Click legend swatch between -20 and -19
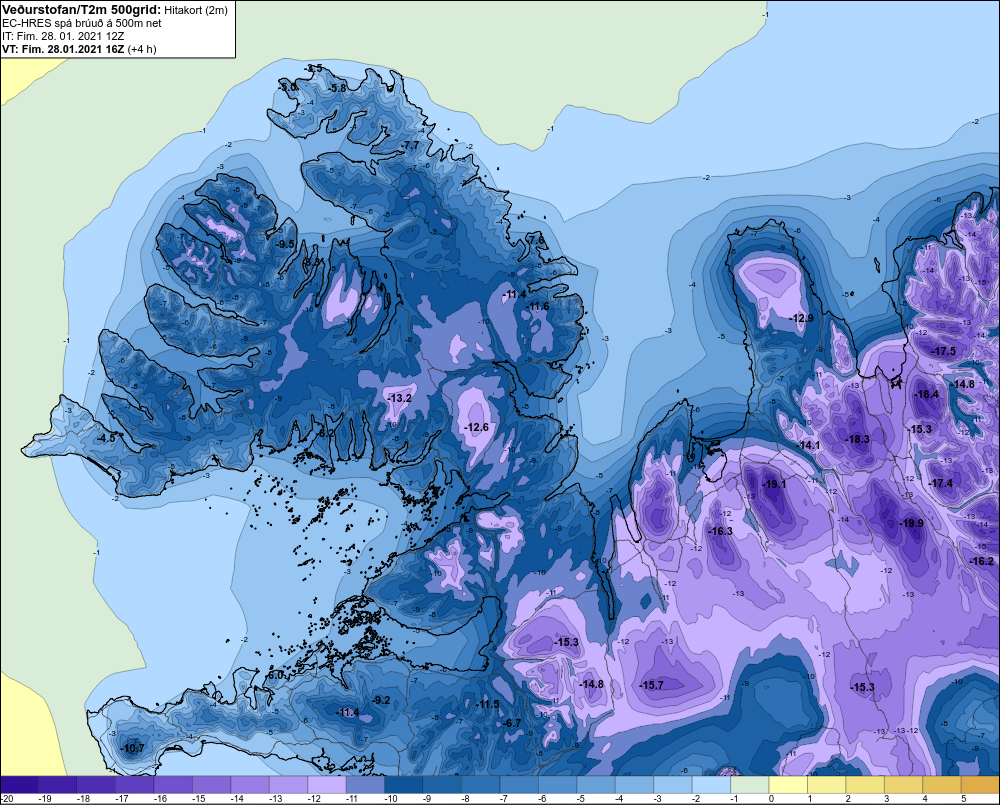 pyautogui.click(x=19, y=785)
